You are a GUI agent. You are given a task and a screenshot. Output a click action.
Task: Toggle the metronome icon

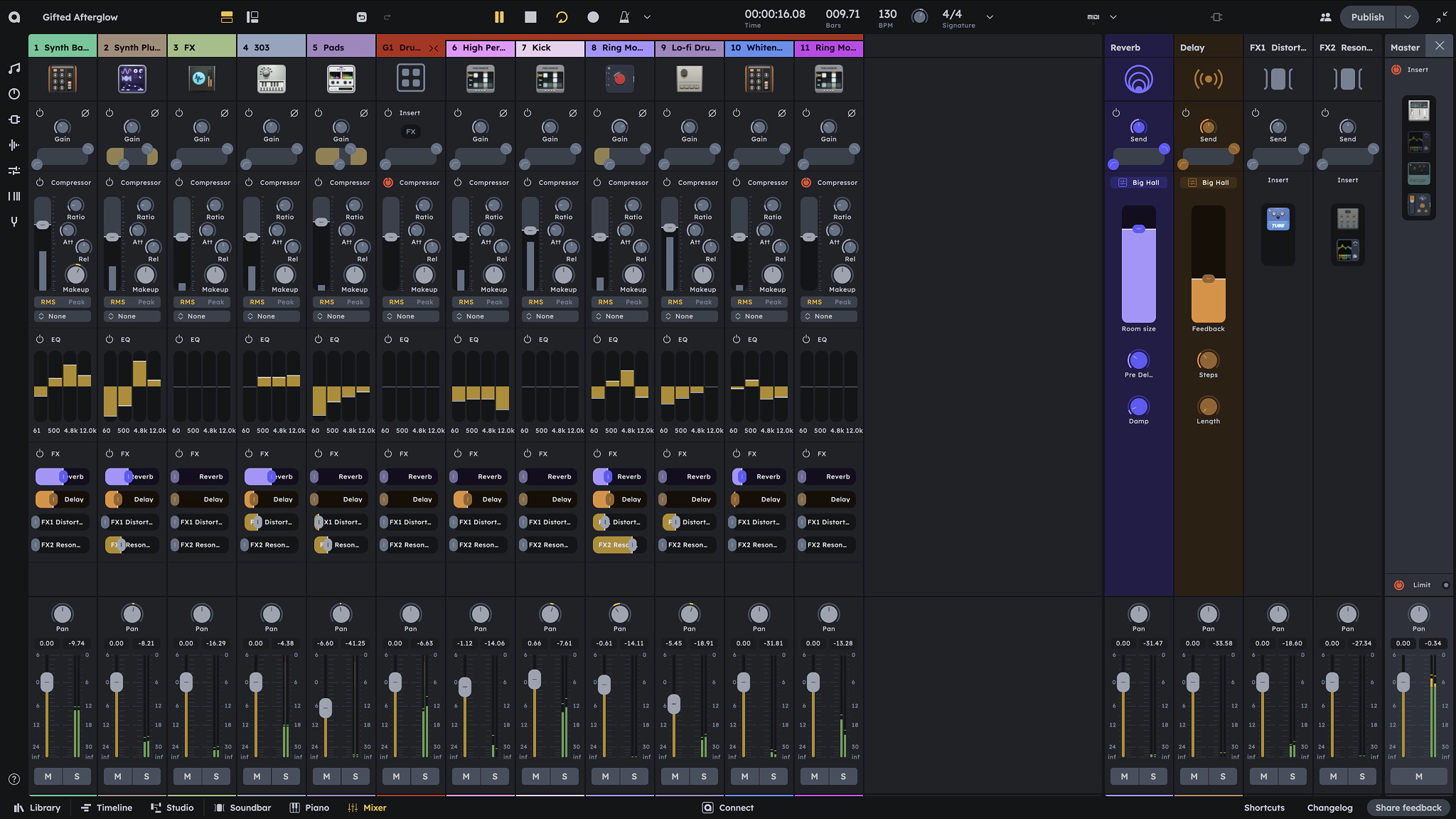[x=624, y=17]
